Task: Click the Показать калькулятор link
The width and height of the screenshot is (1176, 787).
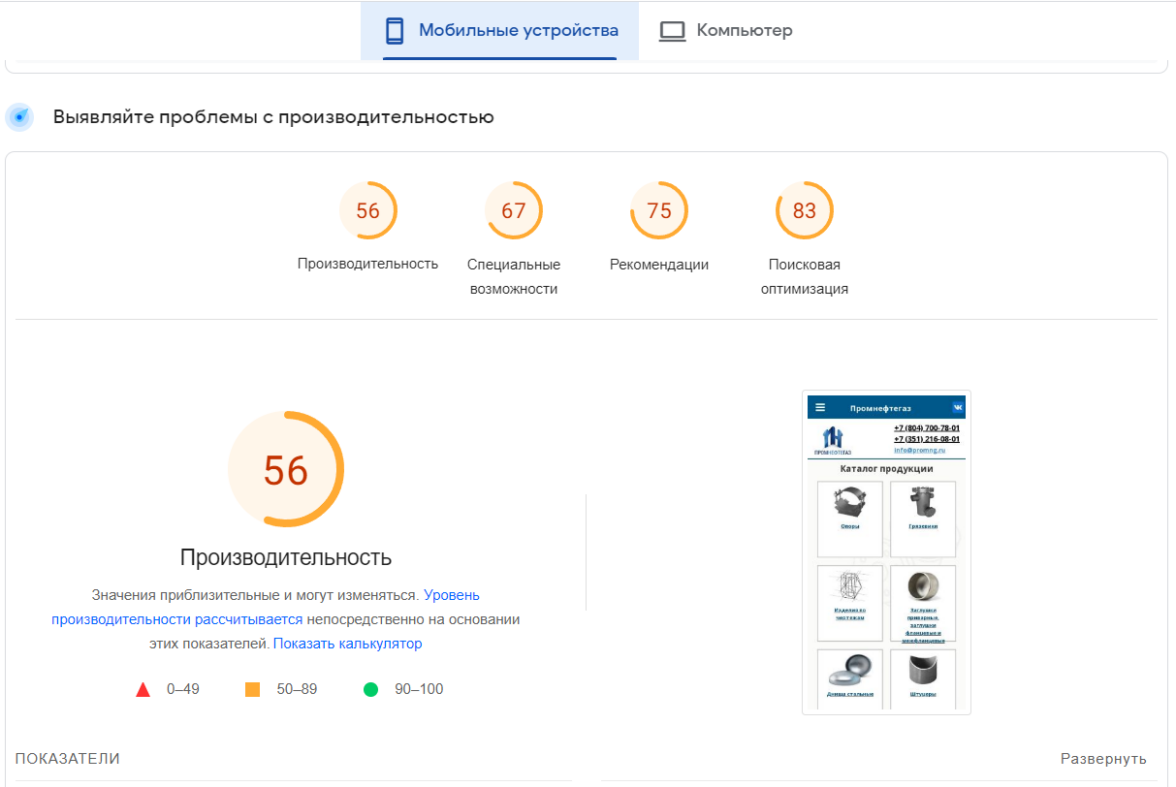Action: click(x=347, y=644)
